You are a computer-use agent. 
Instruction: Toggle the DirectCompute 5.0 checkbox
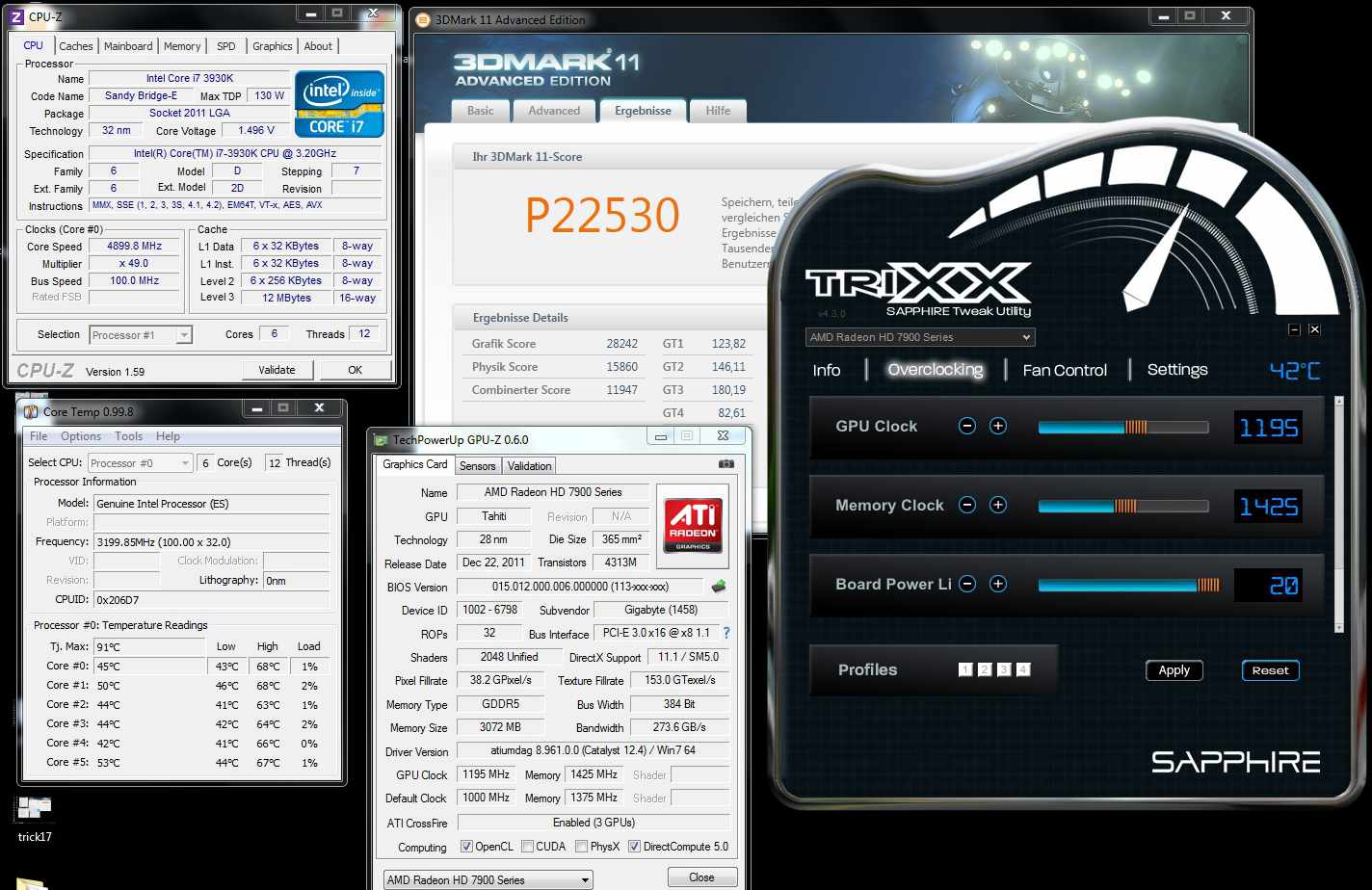(x=634, y=847)
